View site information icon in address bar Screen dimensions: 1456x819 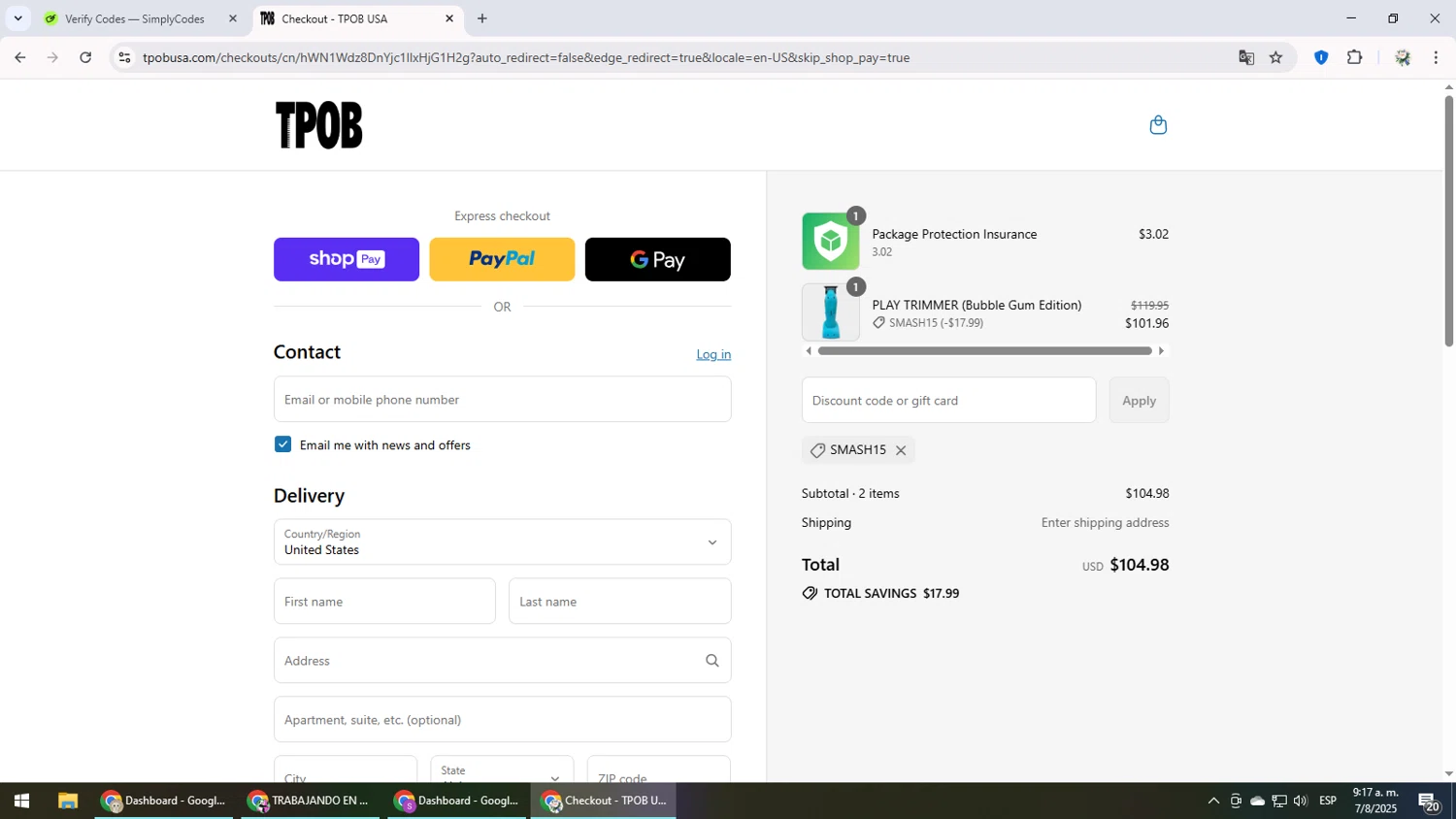click(124, 57)
